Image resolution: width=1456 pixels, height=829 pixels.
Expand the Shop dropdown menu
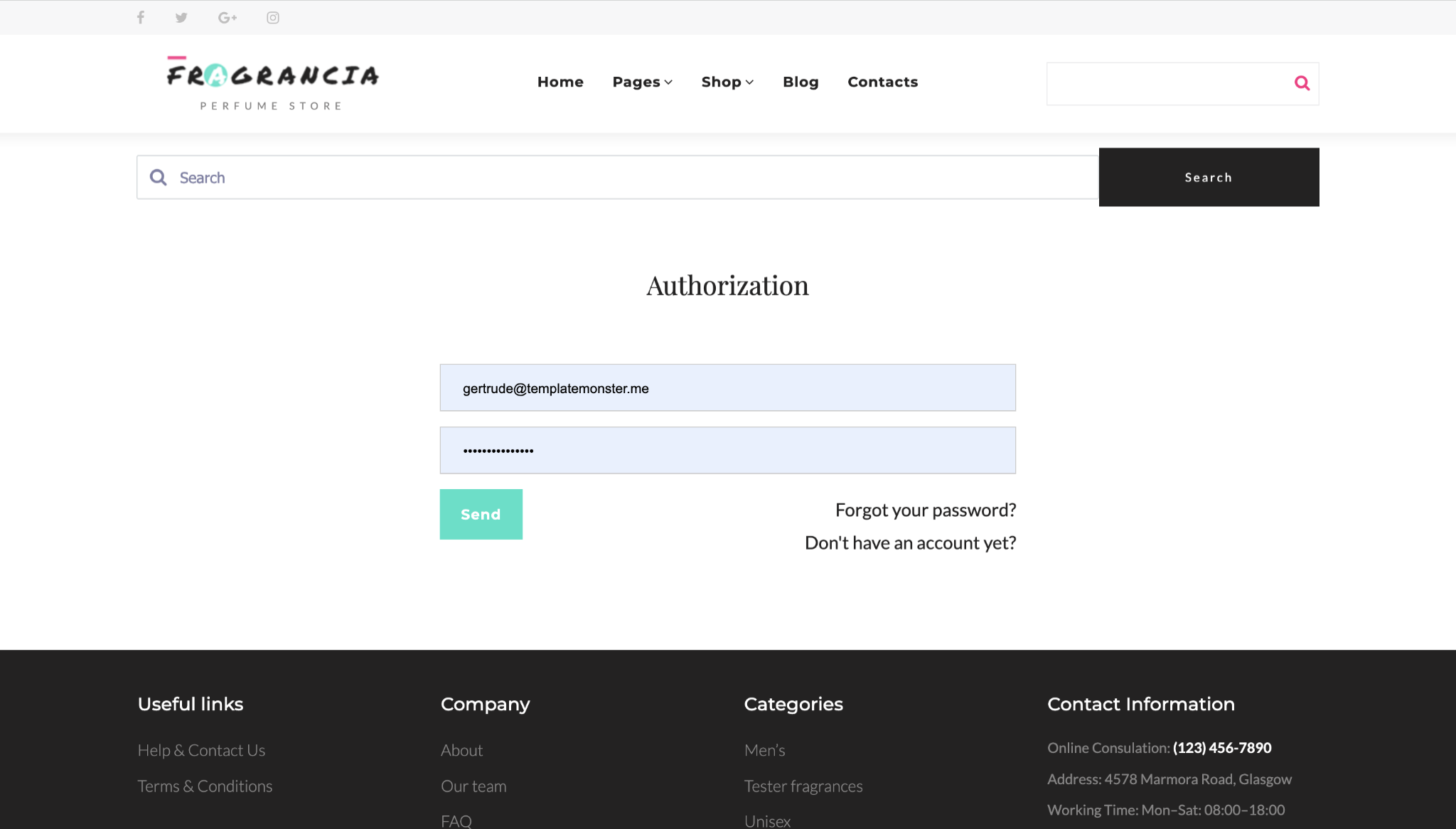pos(727,82)
